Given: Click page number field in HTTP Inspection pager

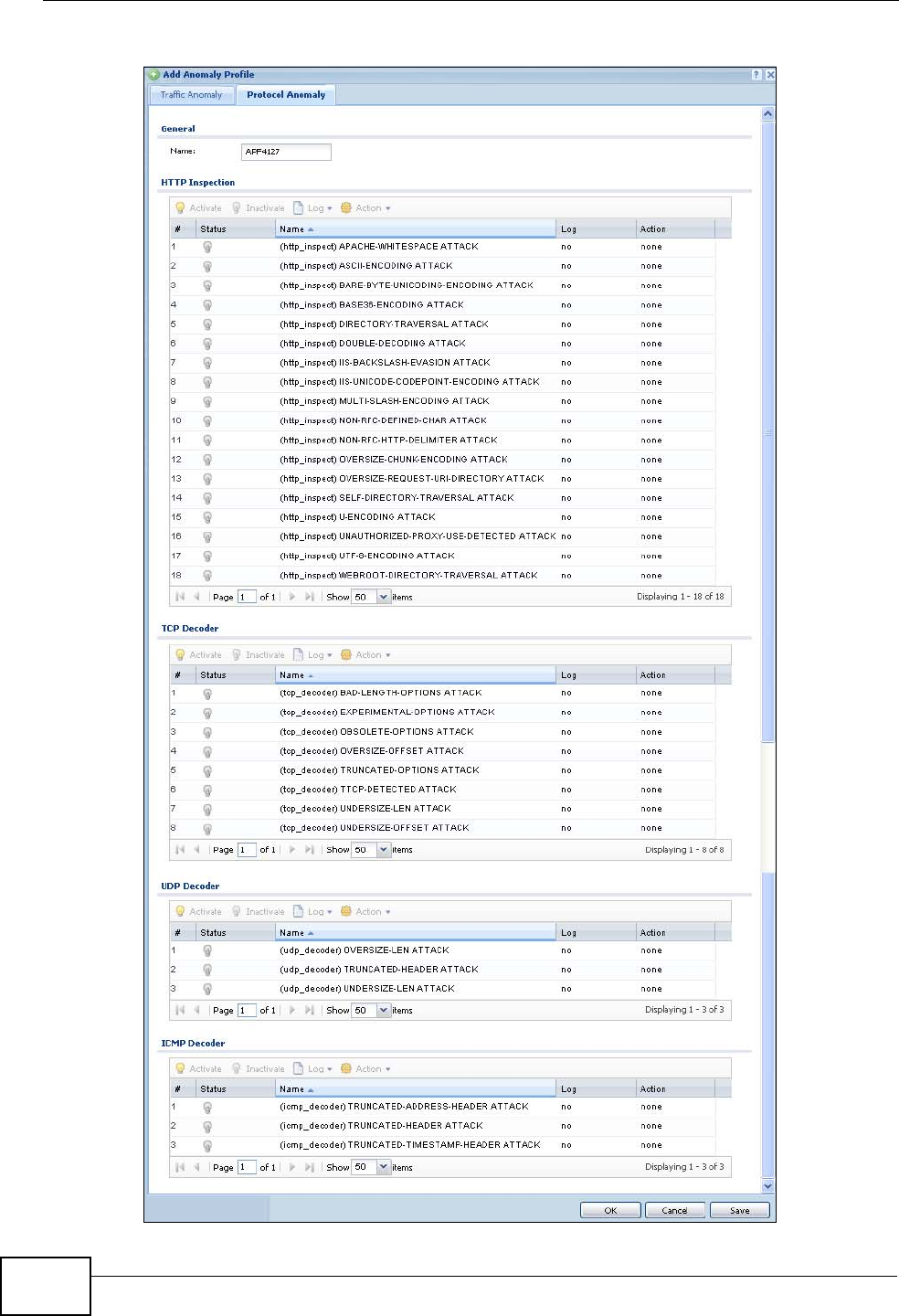Looking at the screenshot, I should [x=247, y=598].
